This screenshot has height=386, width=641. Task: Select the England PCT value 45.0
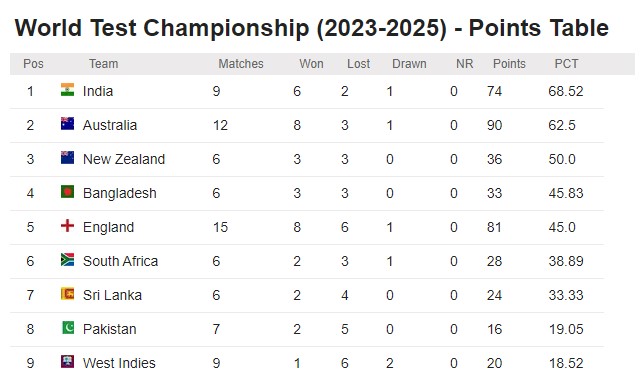562,227
